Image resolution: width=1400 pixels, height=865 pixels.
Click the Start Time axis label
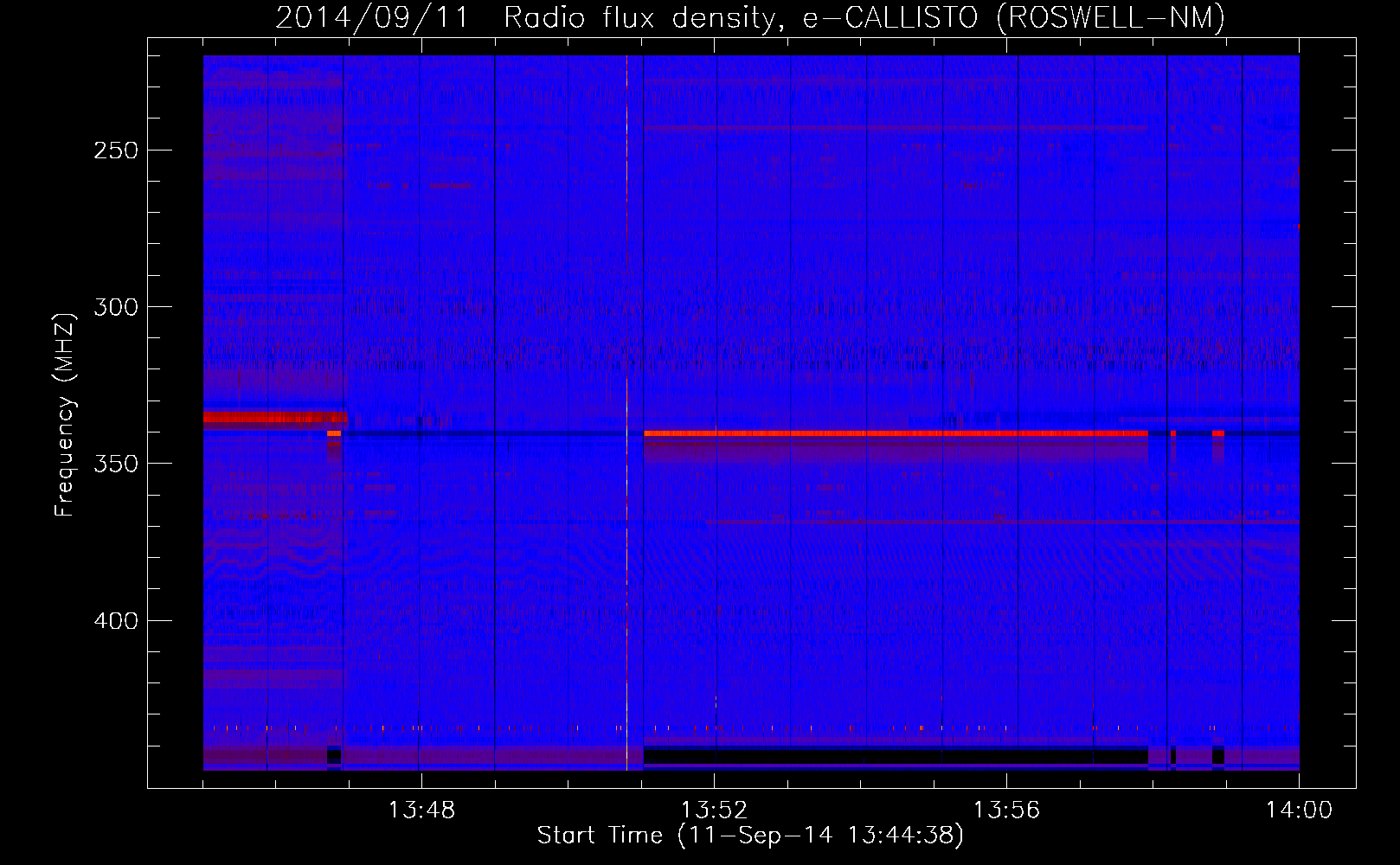[750, 836]
